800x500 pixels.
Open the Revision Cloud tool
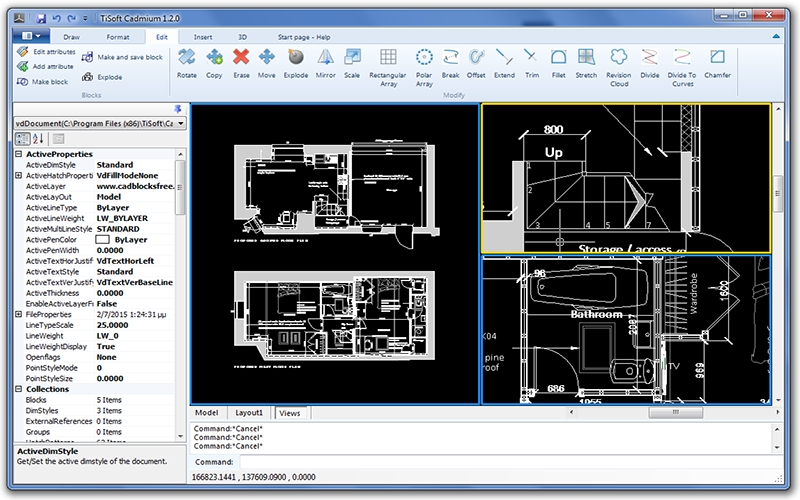coord(618,67)
